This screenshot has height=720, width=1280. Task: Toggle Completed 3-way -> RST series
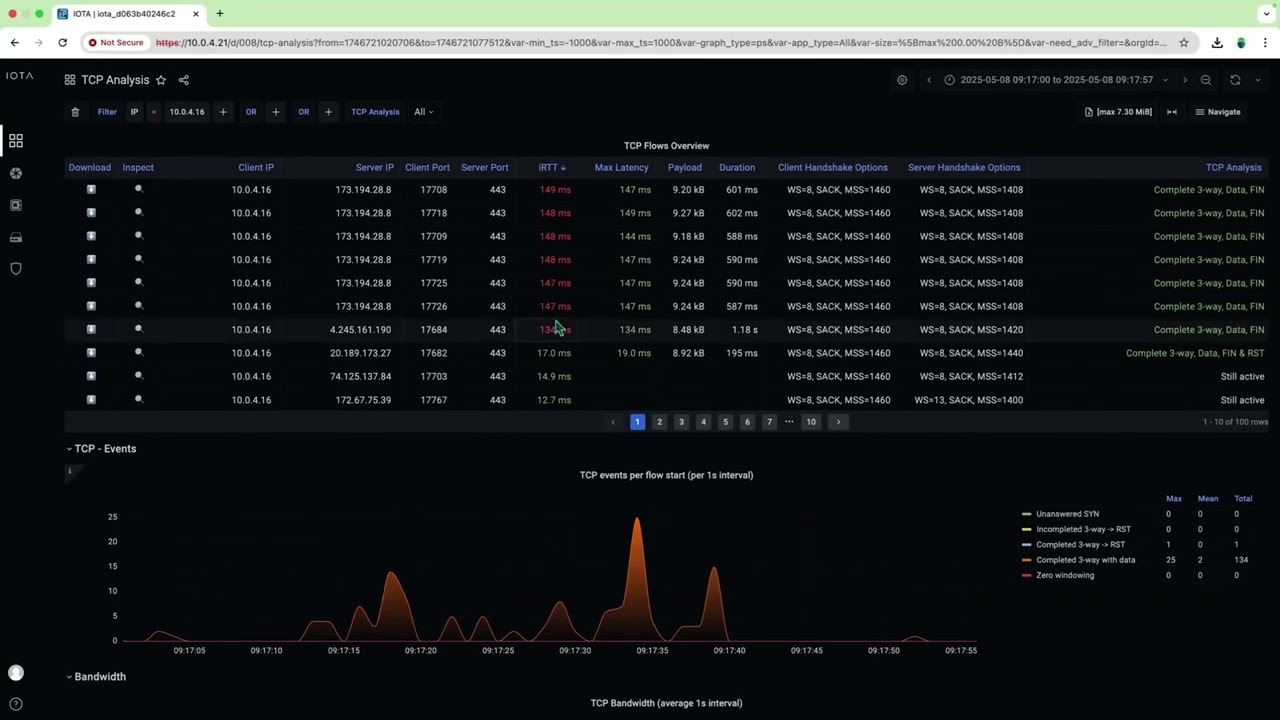point(1080,545)
